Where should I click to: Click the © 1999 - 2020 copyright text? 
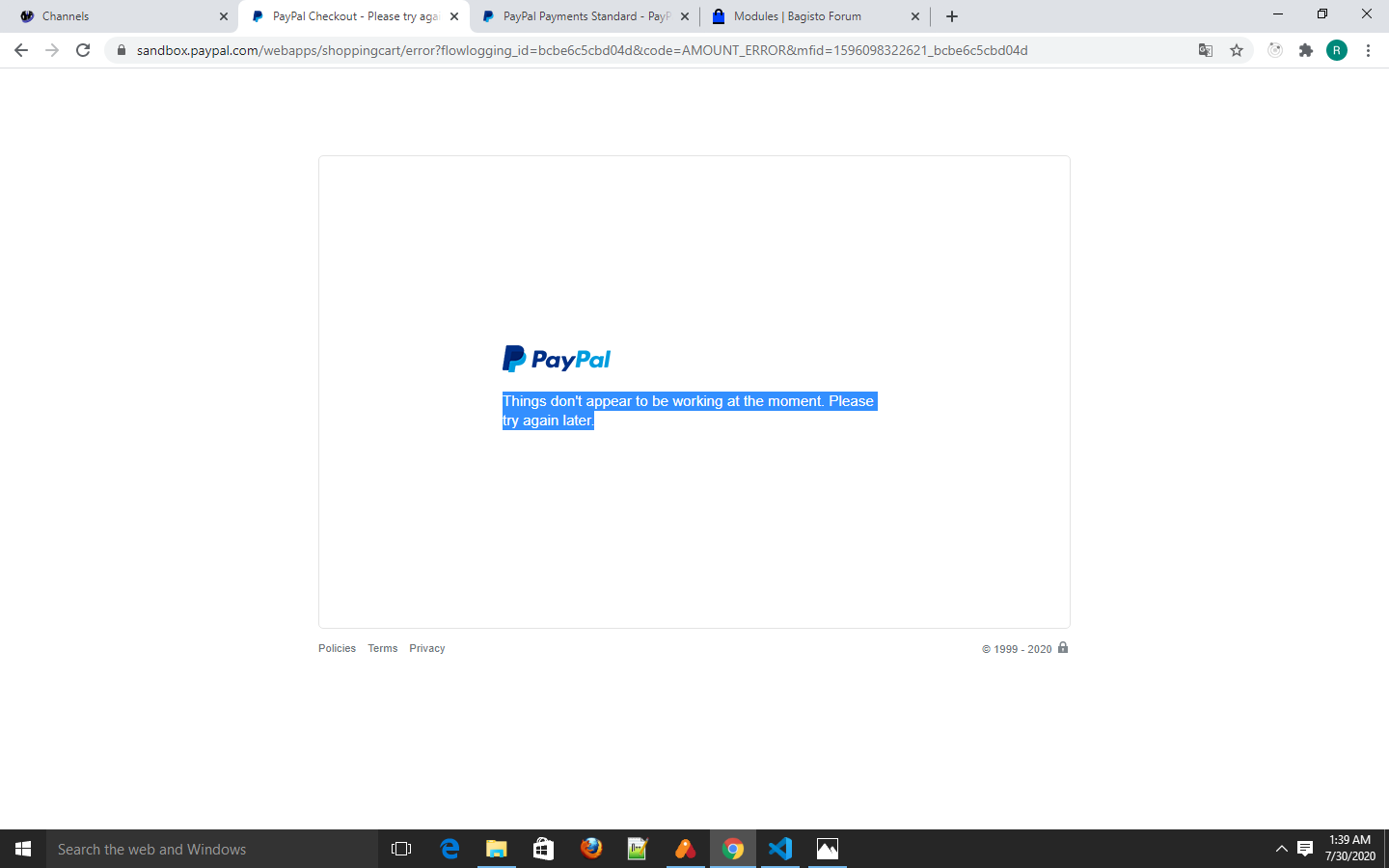pyautogui.click(x=1017, y=649)
